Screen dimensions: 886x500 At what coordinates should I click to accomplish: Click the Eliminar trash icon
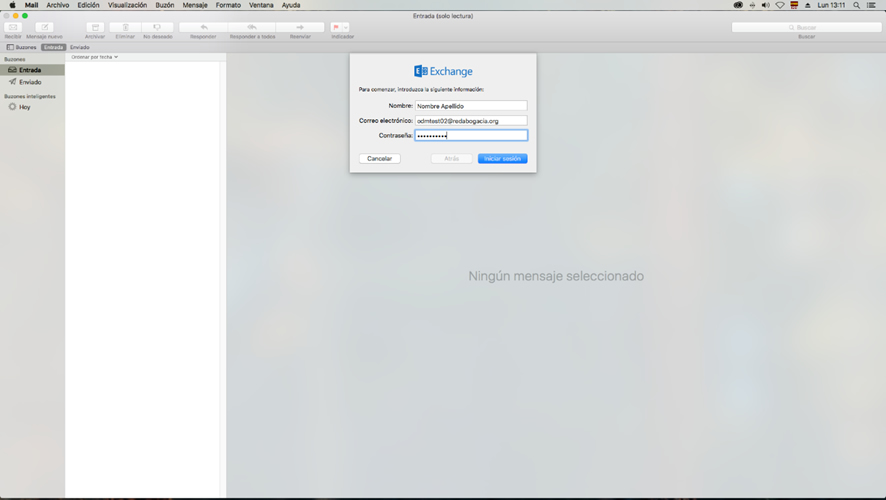125,27
